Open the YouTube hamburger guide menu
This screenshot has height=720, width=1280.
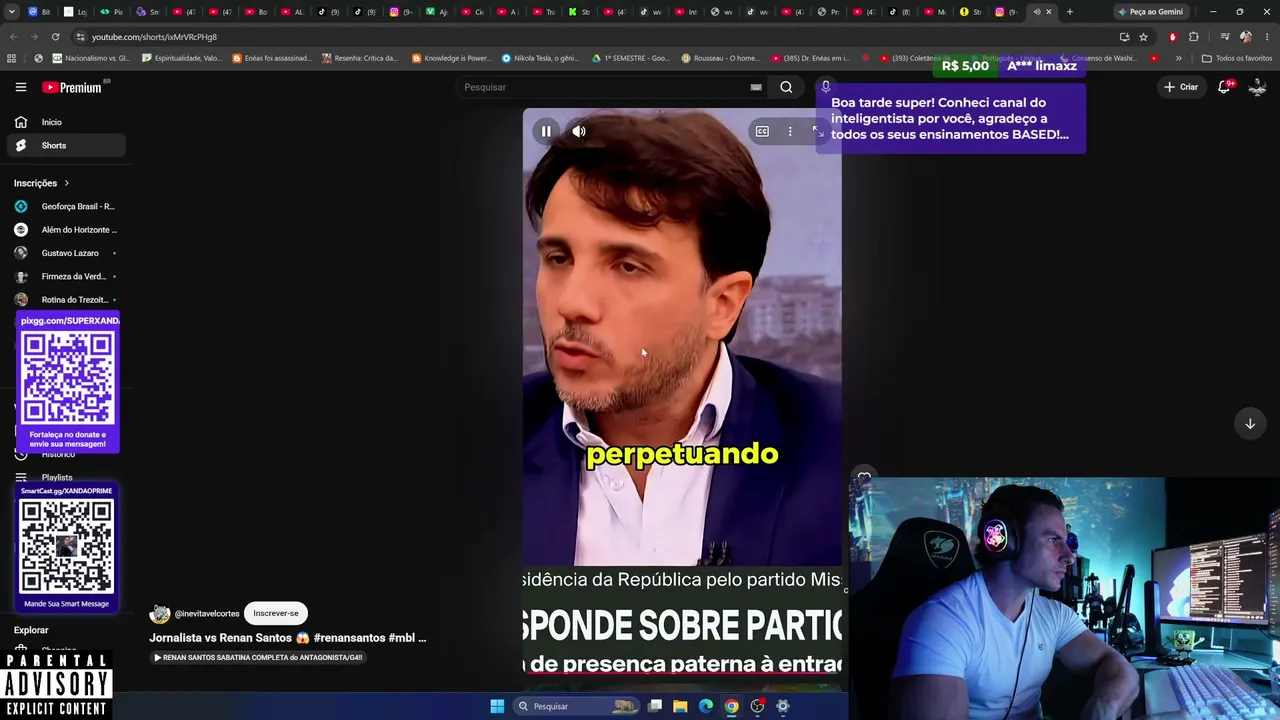[x=20, y=87]
